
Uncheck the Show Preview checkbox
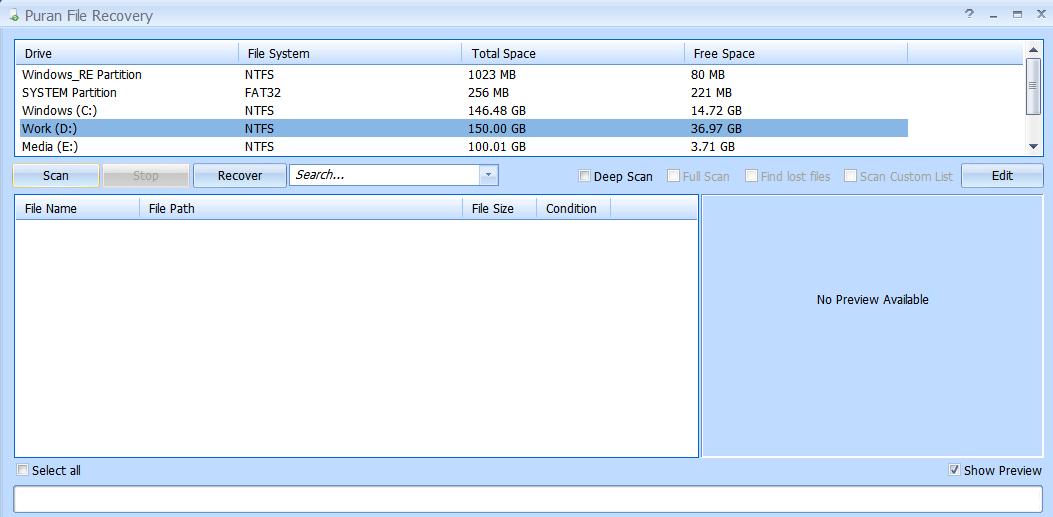(955, 470)
